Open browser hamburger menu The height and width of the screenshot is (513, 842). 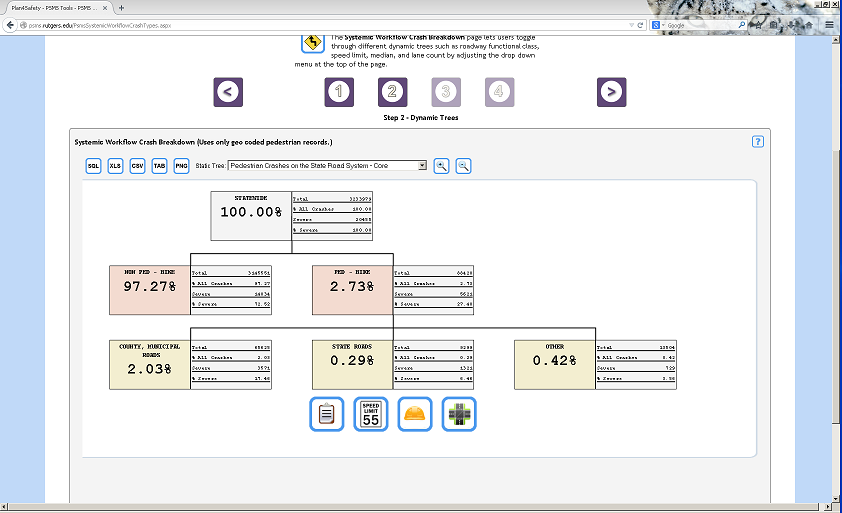(x=830, y=25)
